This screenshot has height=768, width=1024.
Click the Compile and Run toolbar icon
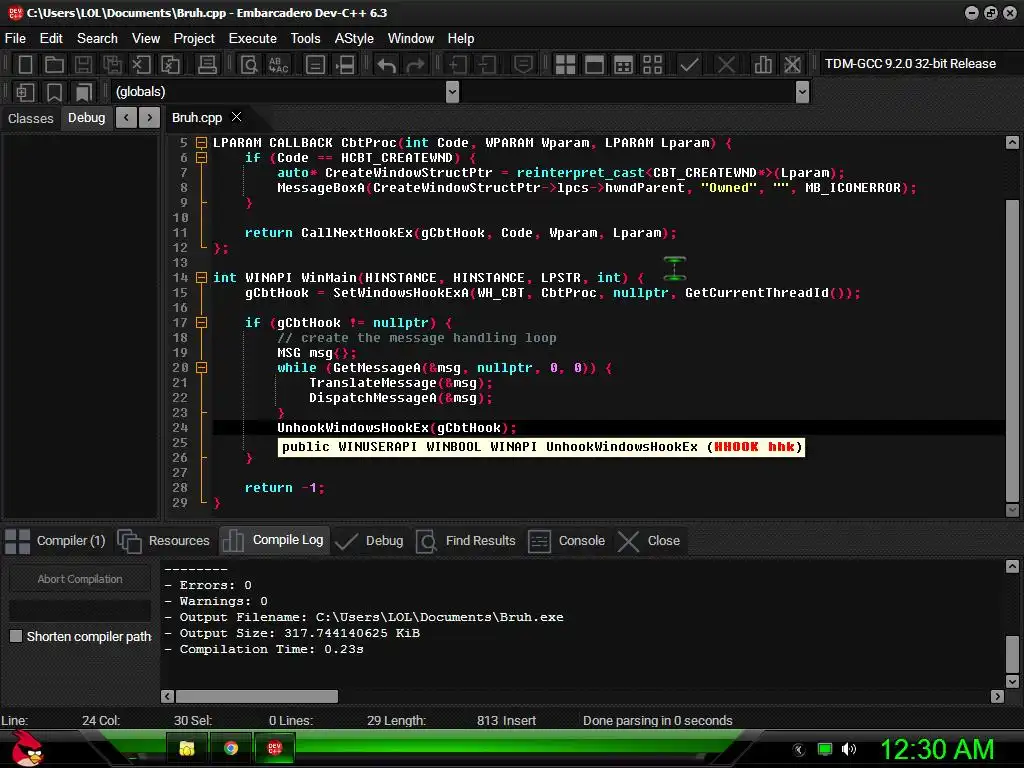pos(624,64)
